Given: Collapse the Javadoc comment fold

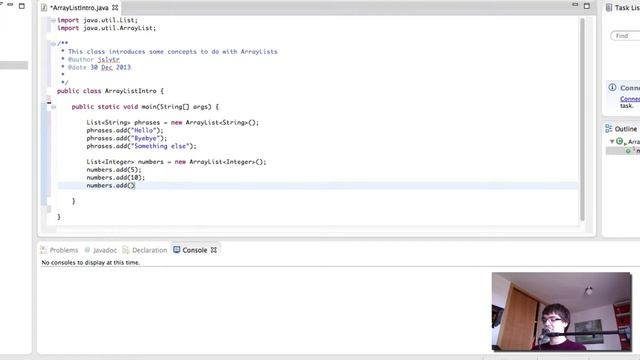Looking at the screenshot, I should (x=53, y=44).
